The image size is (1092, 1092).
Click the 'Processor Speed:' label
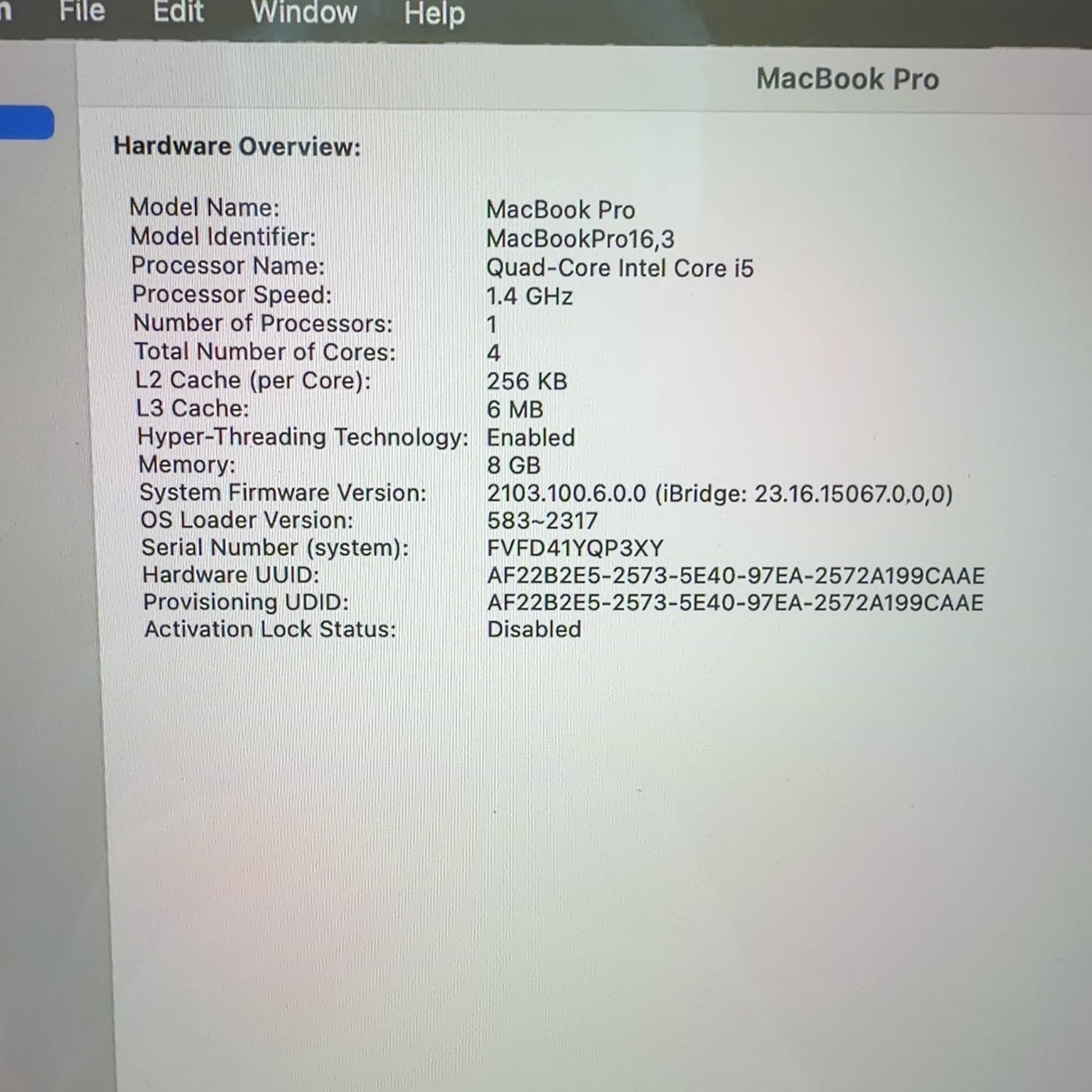tap(232, 295)
